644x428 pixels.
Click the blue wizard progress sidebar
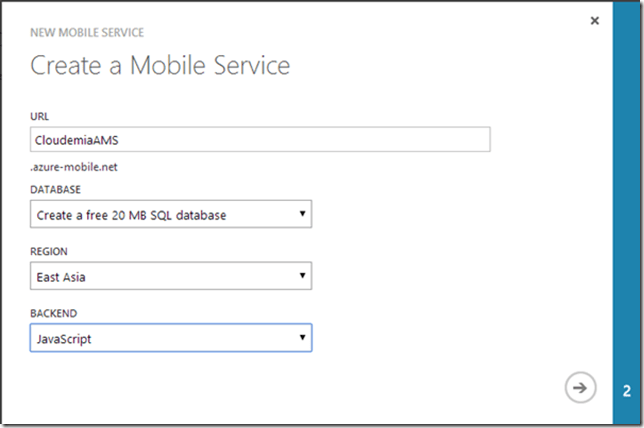pos(626,200)
